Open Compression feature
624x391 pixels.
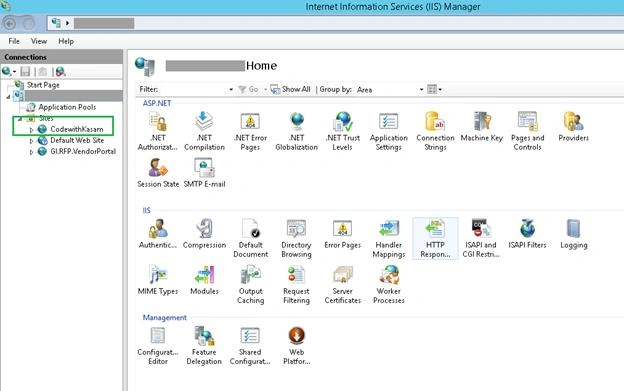tap(204, 233)
